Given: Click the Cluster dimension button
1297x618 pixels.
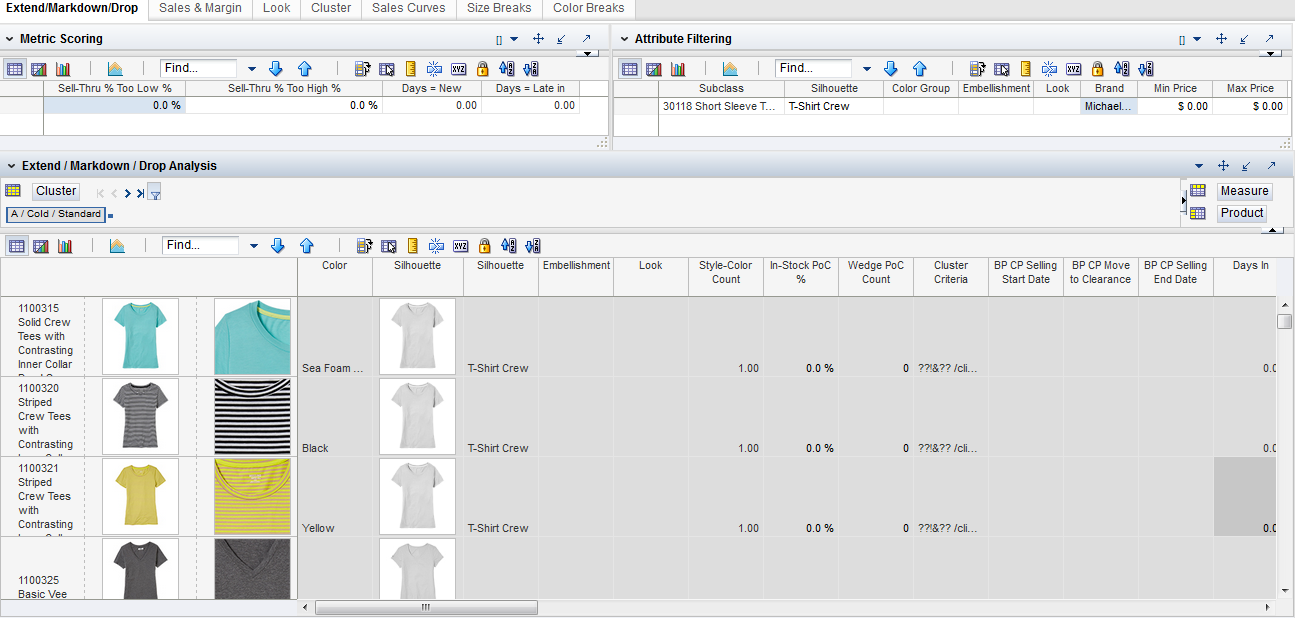Looking at the screenshot, I should click(56, 191).
